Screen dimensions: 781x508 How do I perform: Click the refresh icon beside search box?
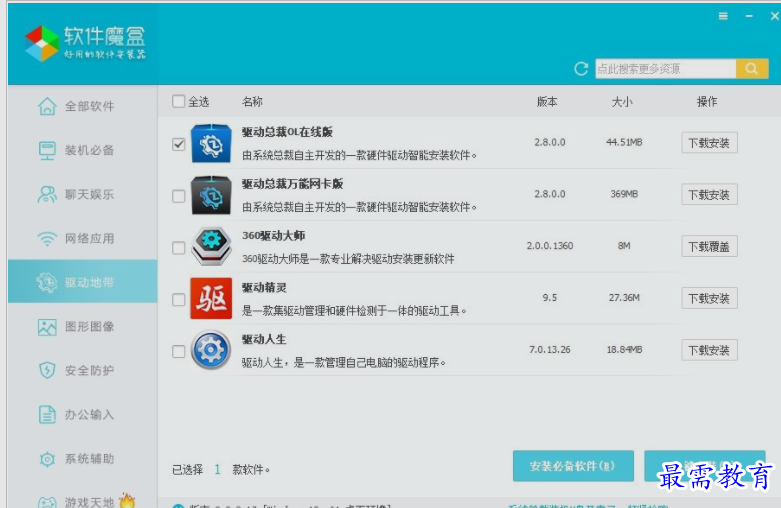[x=581, y=69]
